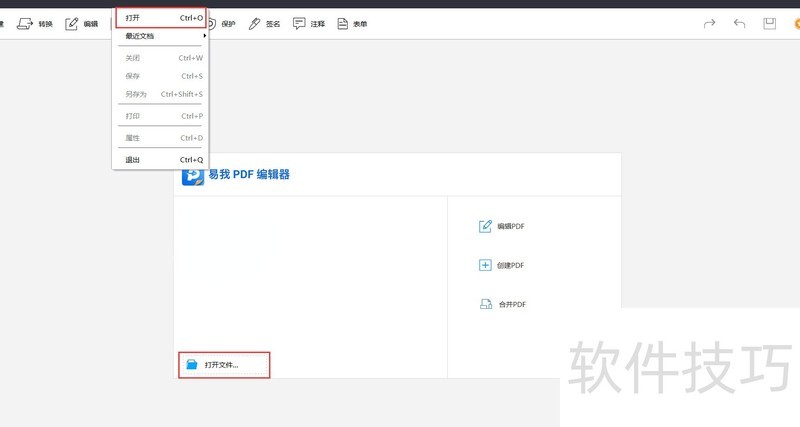
Task: Expand the 最近文档 submenu
Action: (161, 36)
